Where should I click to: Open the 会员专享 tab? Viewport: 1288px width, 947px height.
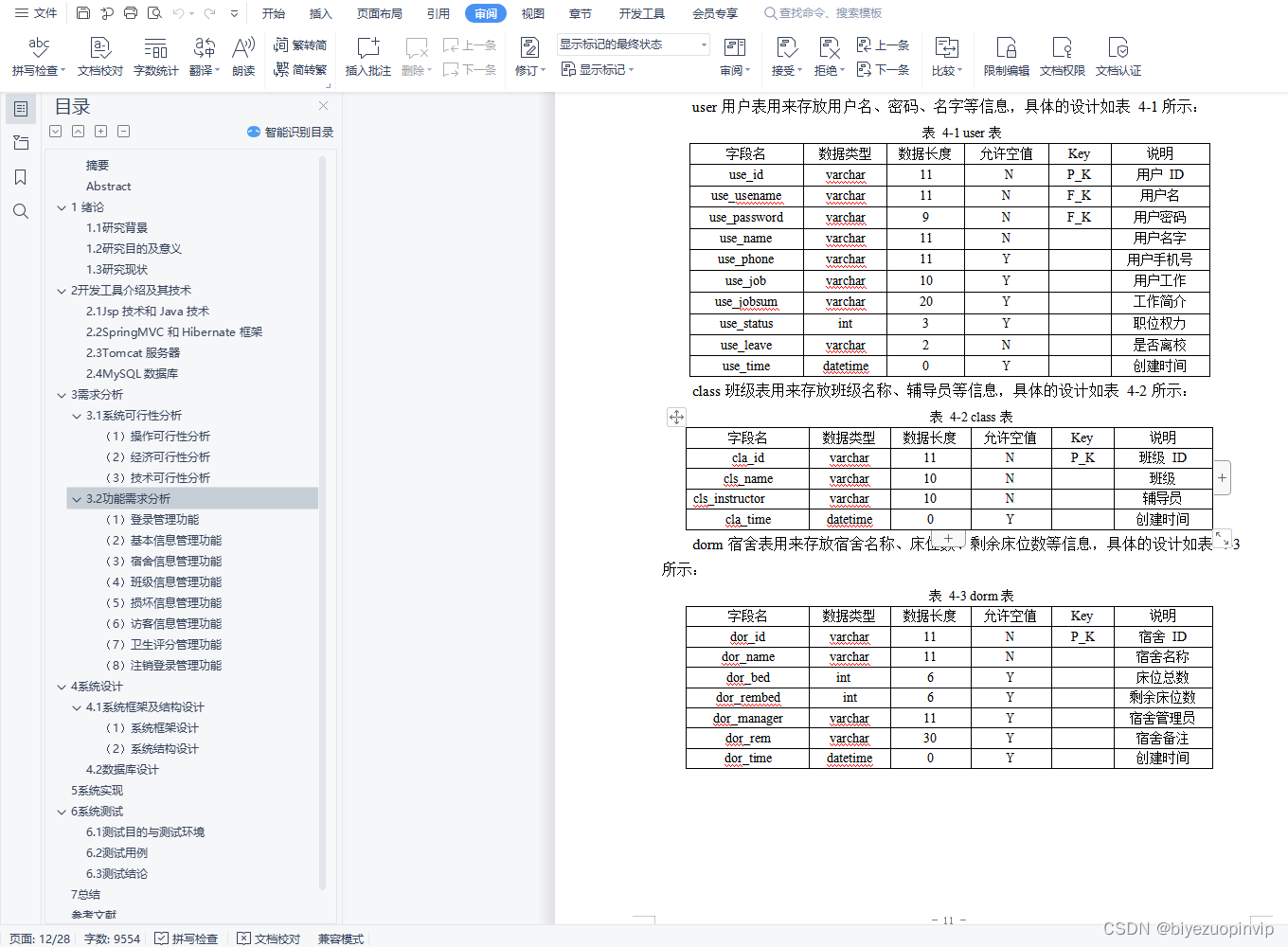click(715, 13)
